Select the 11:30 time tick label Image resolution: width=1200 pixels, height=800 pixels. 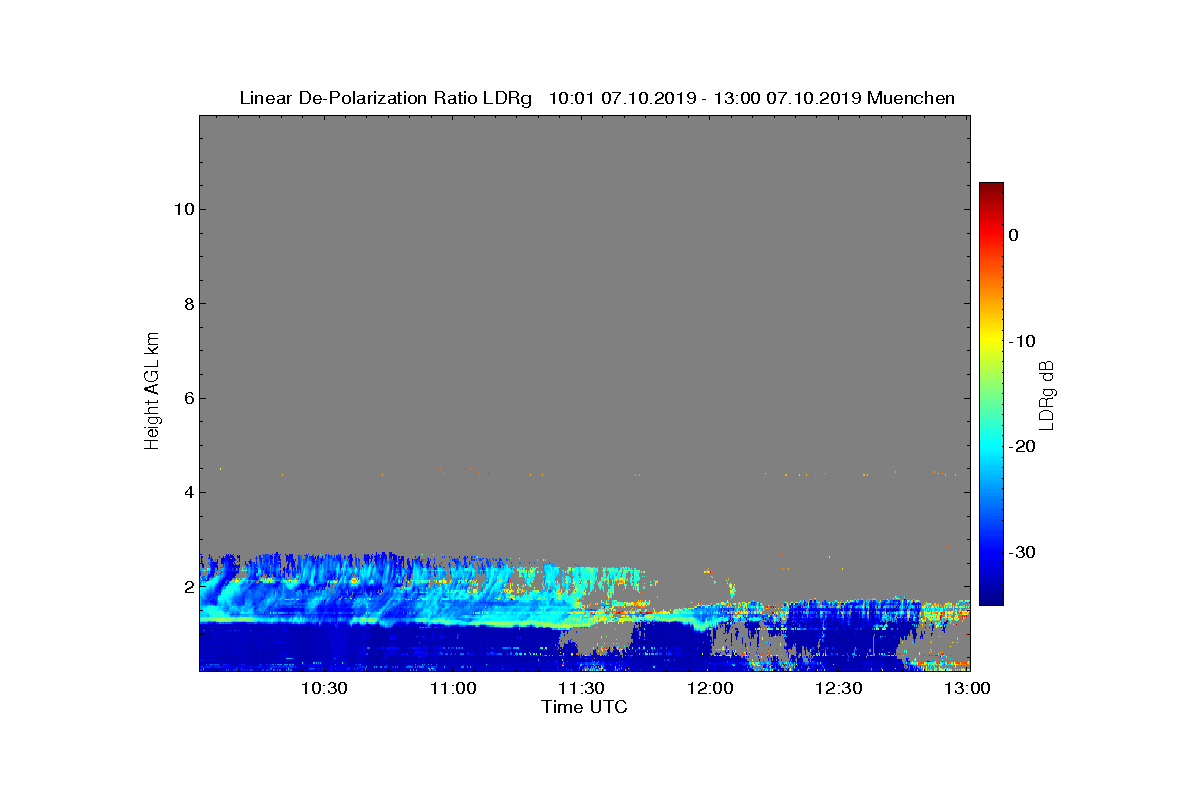click(581, 688)
